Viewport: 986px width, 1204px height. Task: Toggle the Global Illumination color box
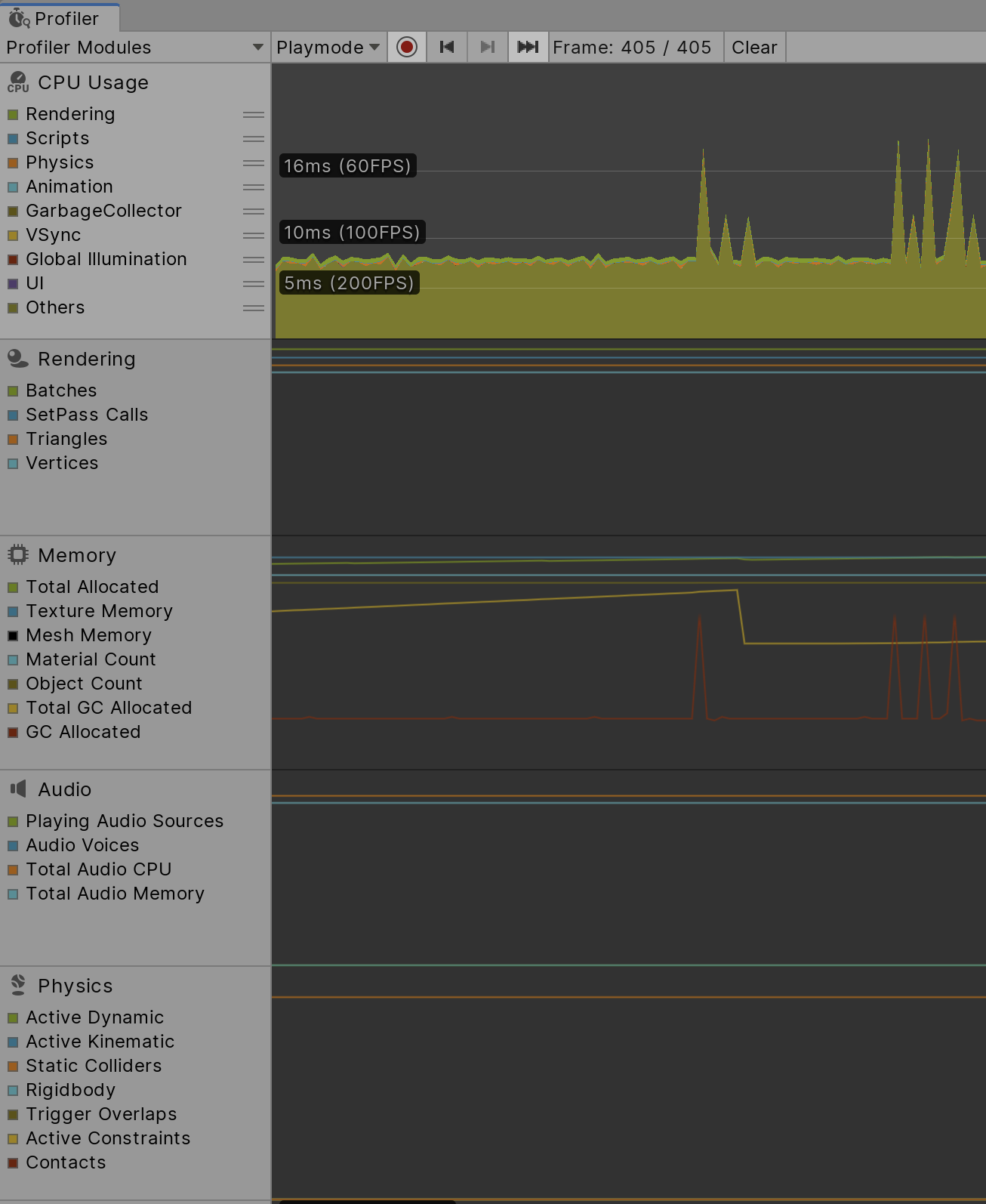tap(13, 260)
